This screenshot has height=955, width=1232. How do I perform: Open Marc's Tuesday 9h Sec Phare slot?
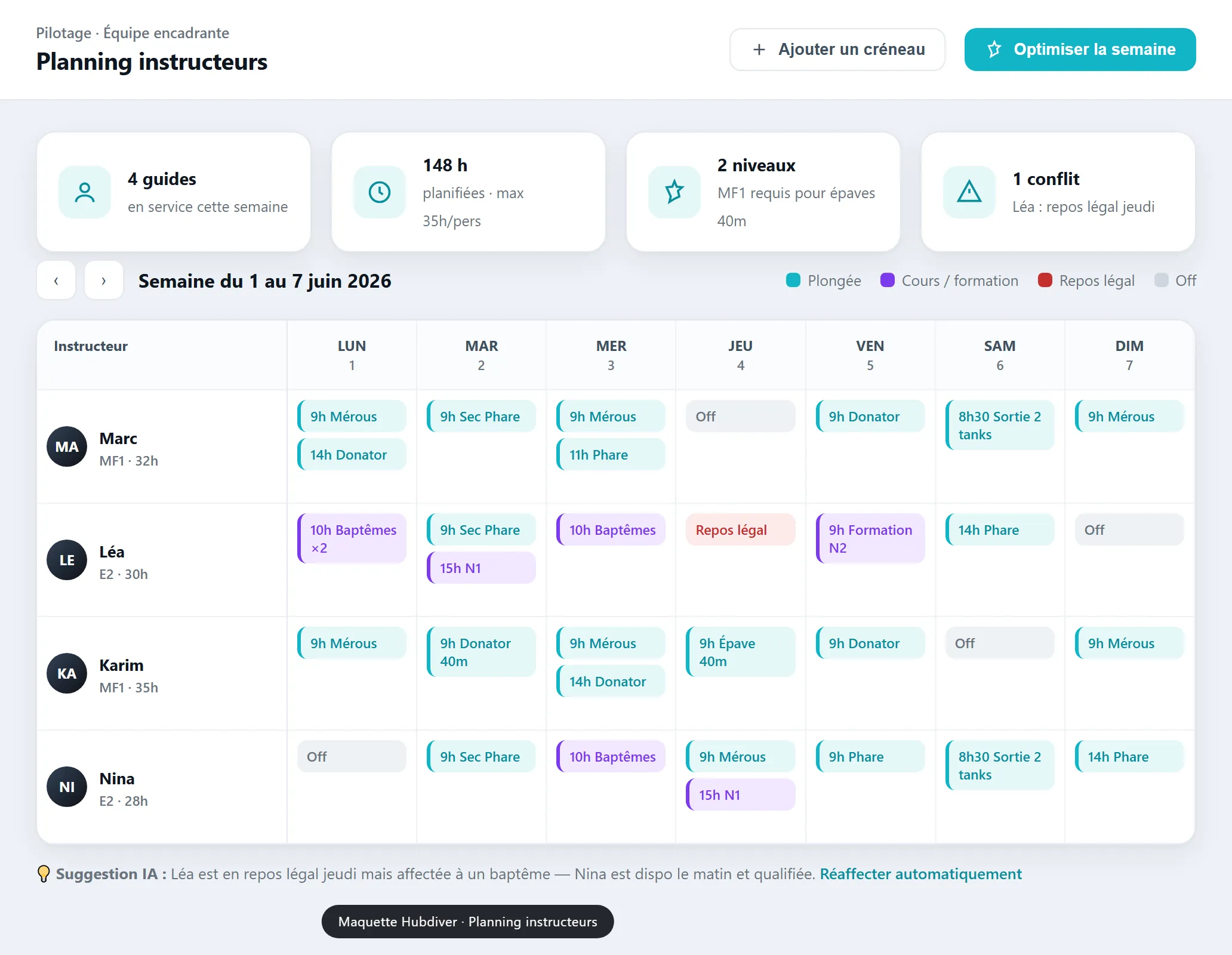482,417
